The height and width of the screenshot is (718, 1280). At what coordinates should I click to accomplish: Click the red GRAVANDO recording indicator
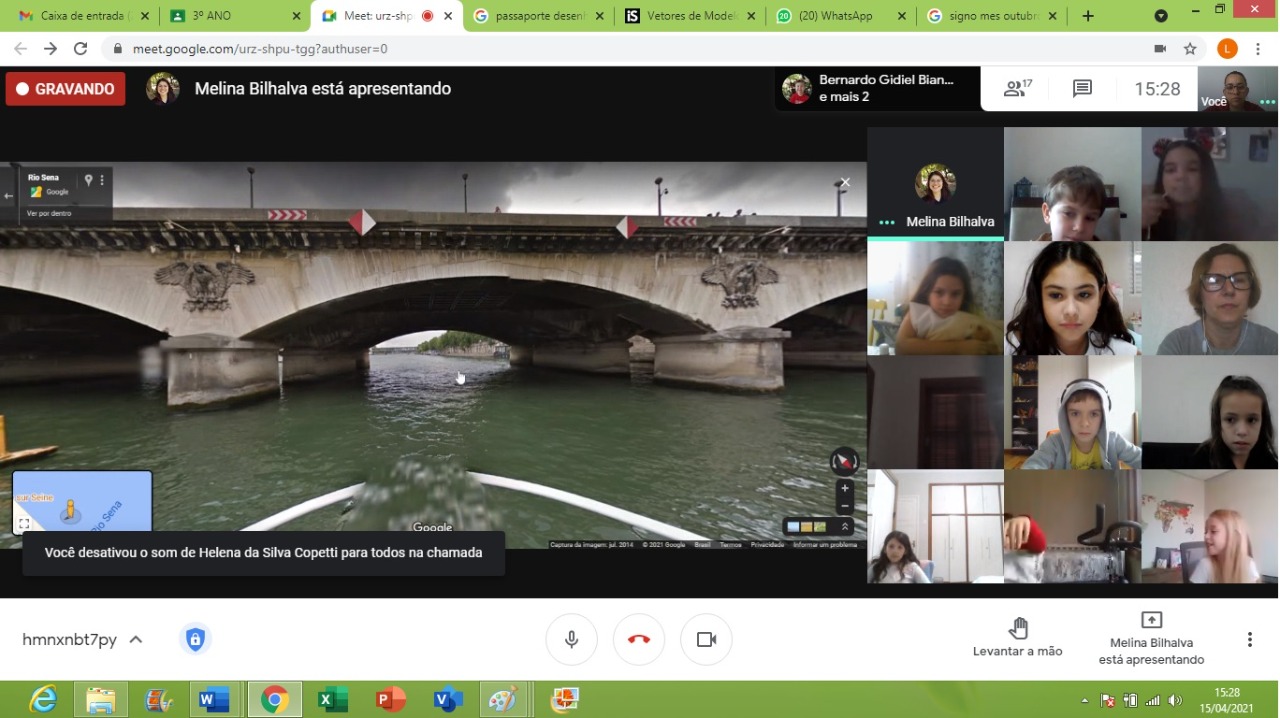click(x=65, y=89)
